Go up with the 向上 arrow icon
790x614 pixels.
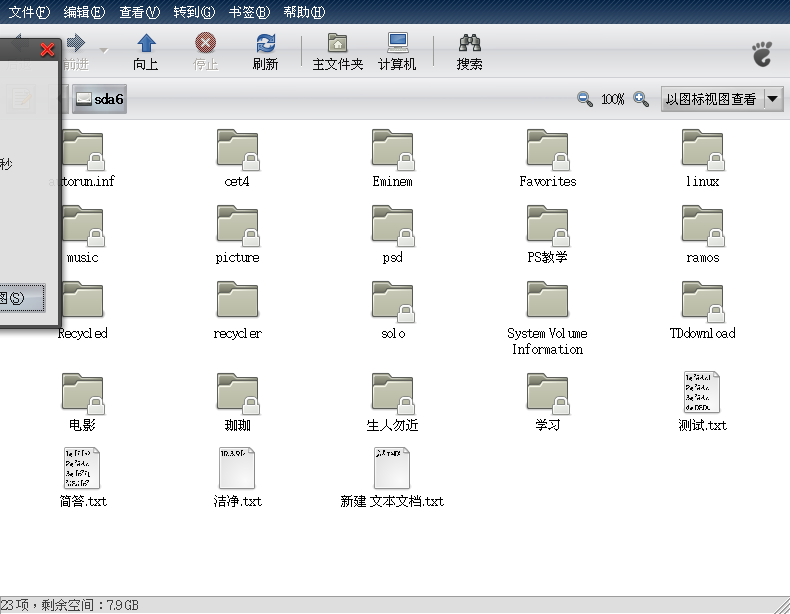pyautogui.click(x=146, y=43)
